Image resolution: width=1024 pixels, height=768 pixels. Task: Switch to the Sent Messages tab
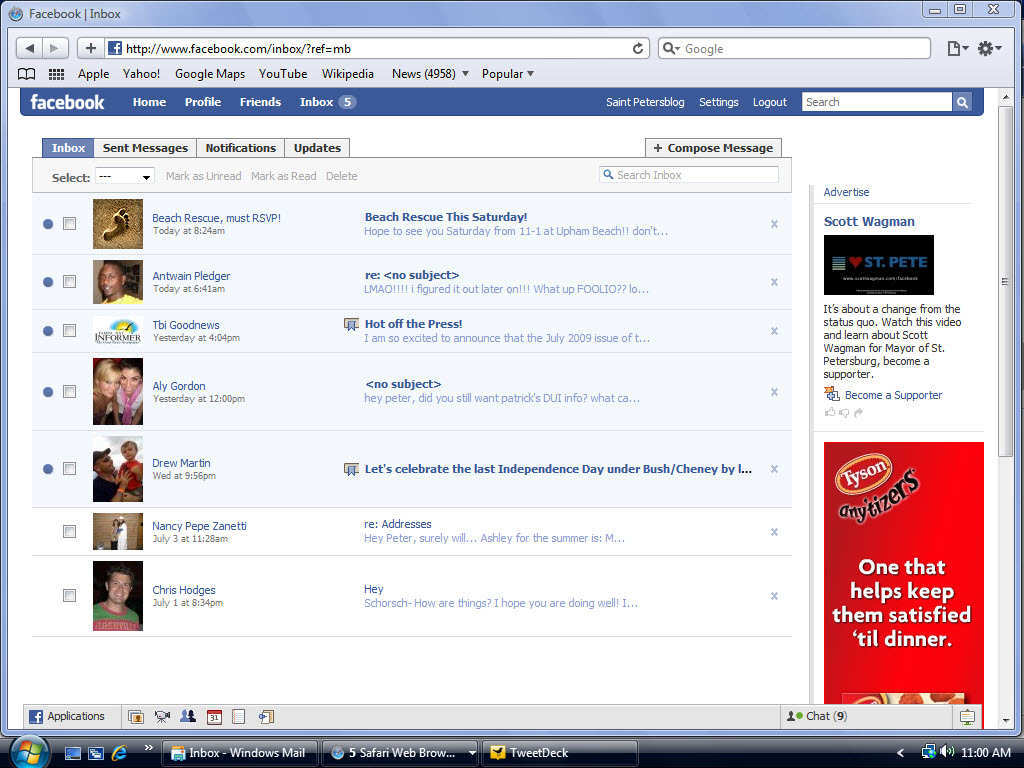[144, 147]
